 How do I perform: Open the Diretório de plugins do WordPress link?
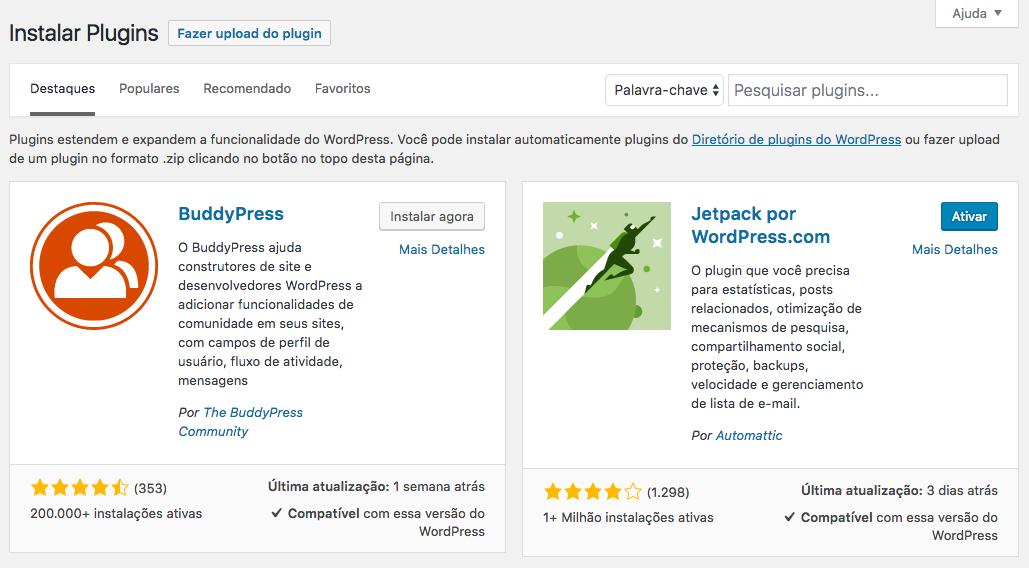pyautogui.click(x=796, y=139)
